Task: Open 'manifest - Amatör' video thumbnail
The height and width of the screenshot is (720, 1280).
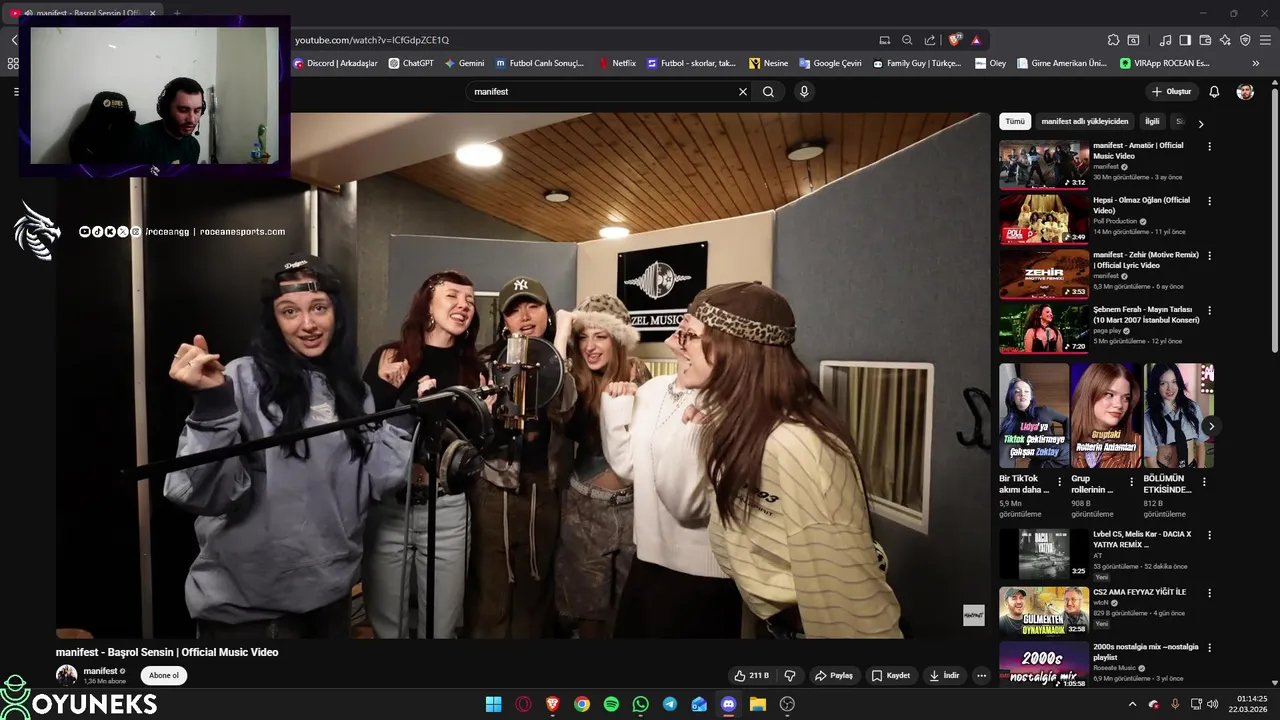Action: click(1044, 165)
